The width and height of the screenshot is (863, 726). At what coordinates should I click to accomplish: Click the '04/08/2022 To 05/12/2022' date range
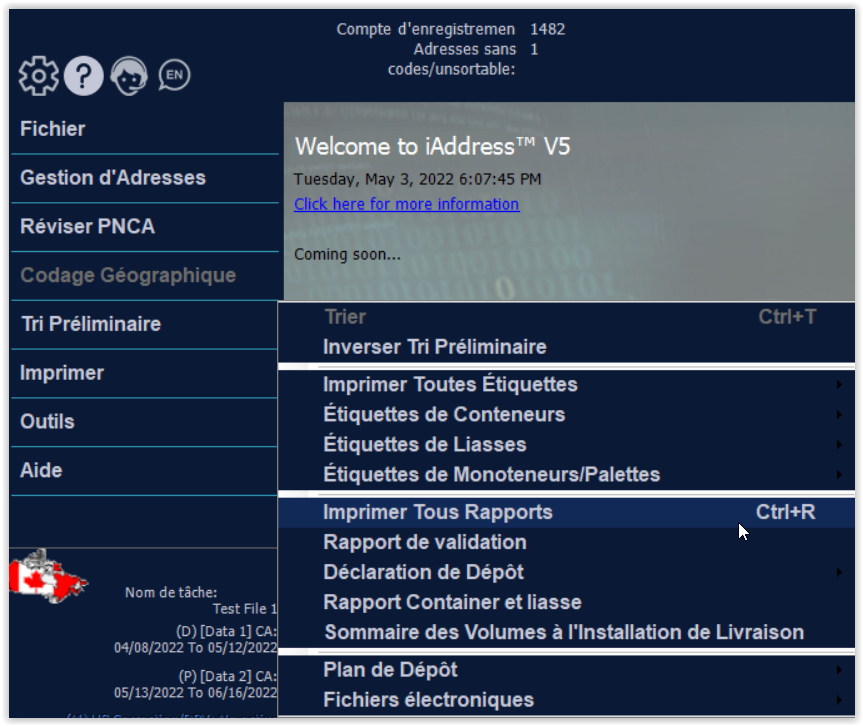tap(195, 648)
